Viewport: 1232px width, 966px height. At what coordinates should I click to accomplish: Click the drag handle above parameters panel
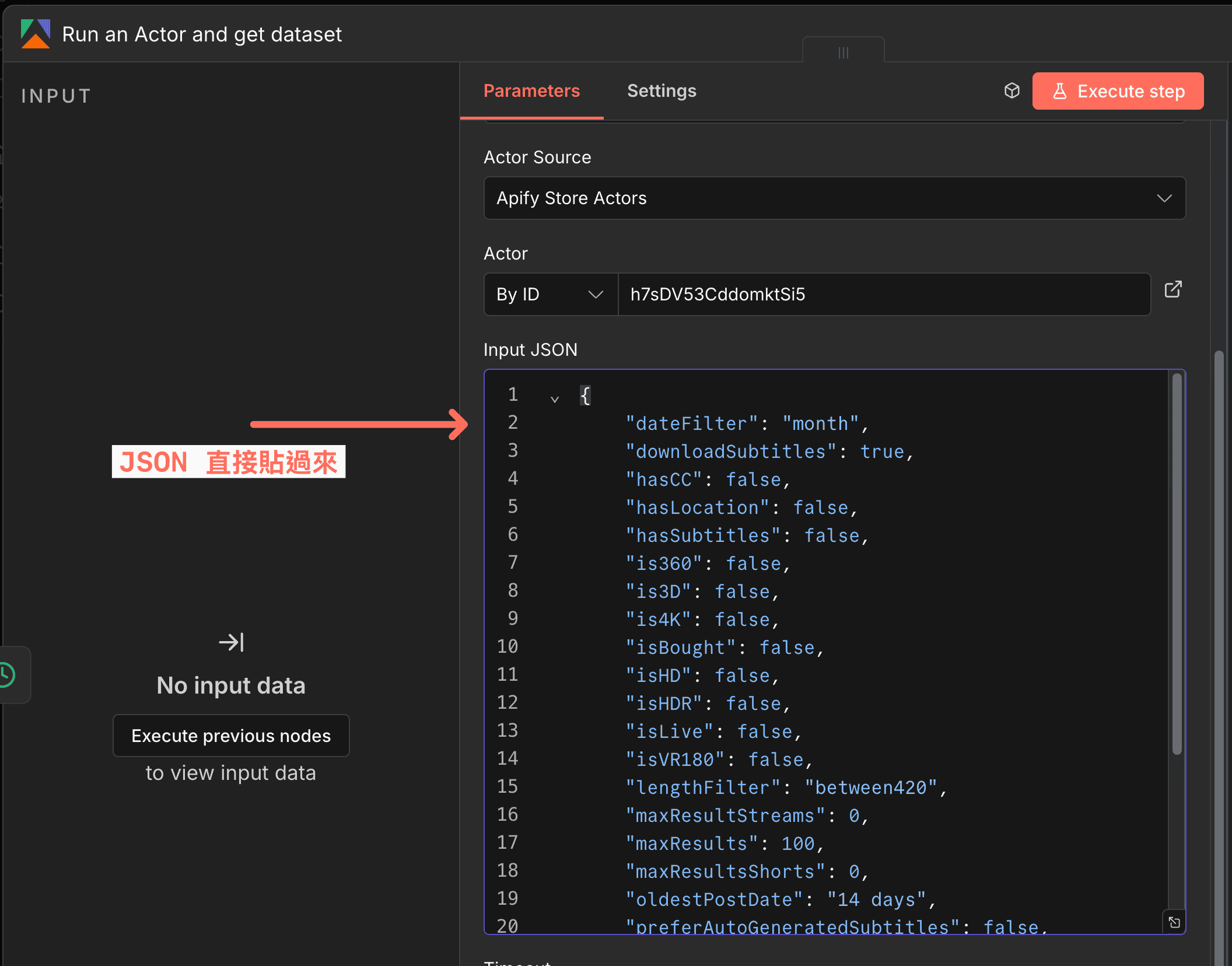tap(843, 52)
